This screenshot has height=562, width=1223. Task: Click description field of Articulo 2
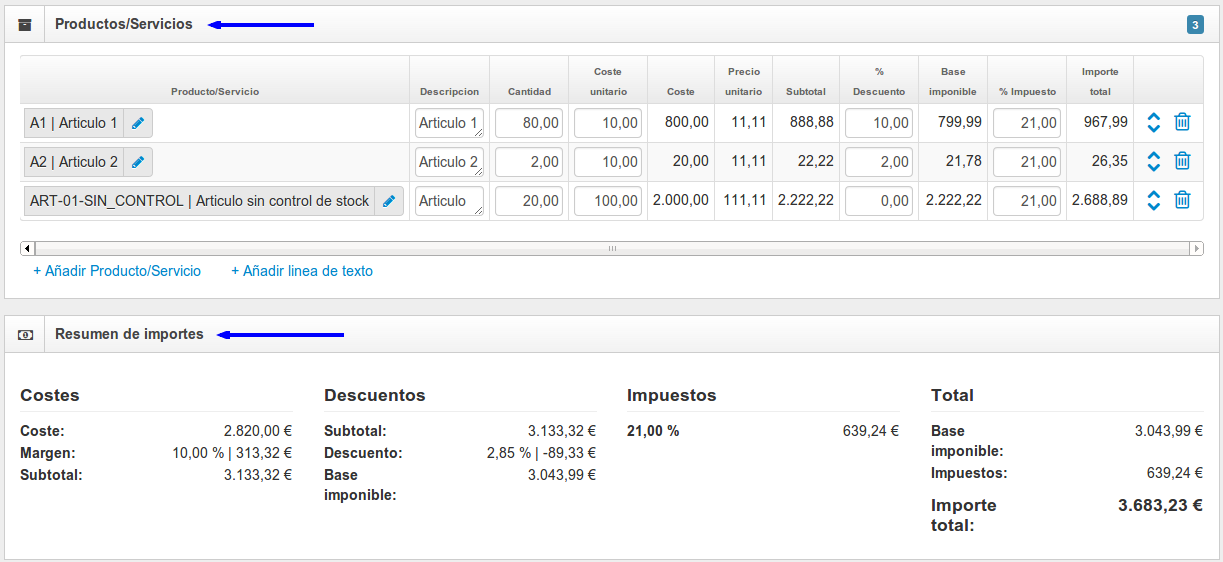(x=449, y=162)
